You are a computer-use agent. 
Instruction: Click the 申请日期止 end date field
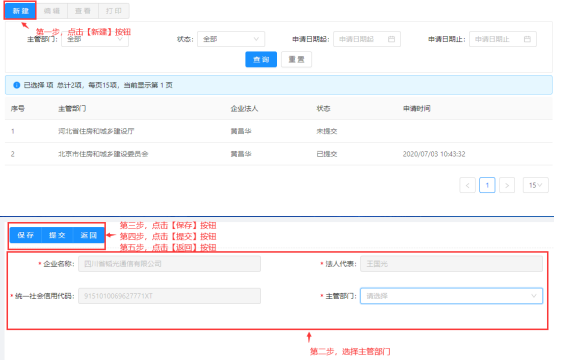[503, 39]
